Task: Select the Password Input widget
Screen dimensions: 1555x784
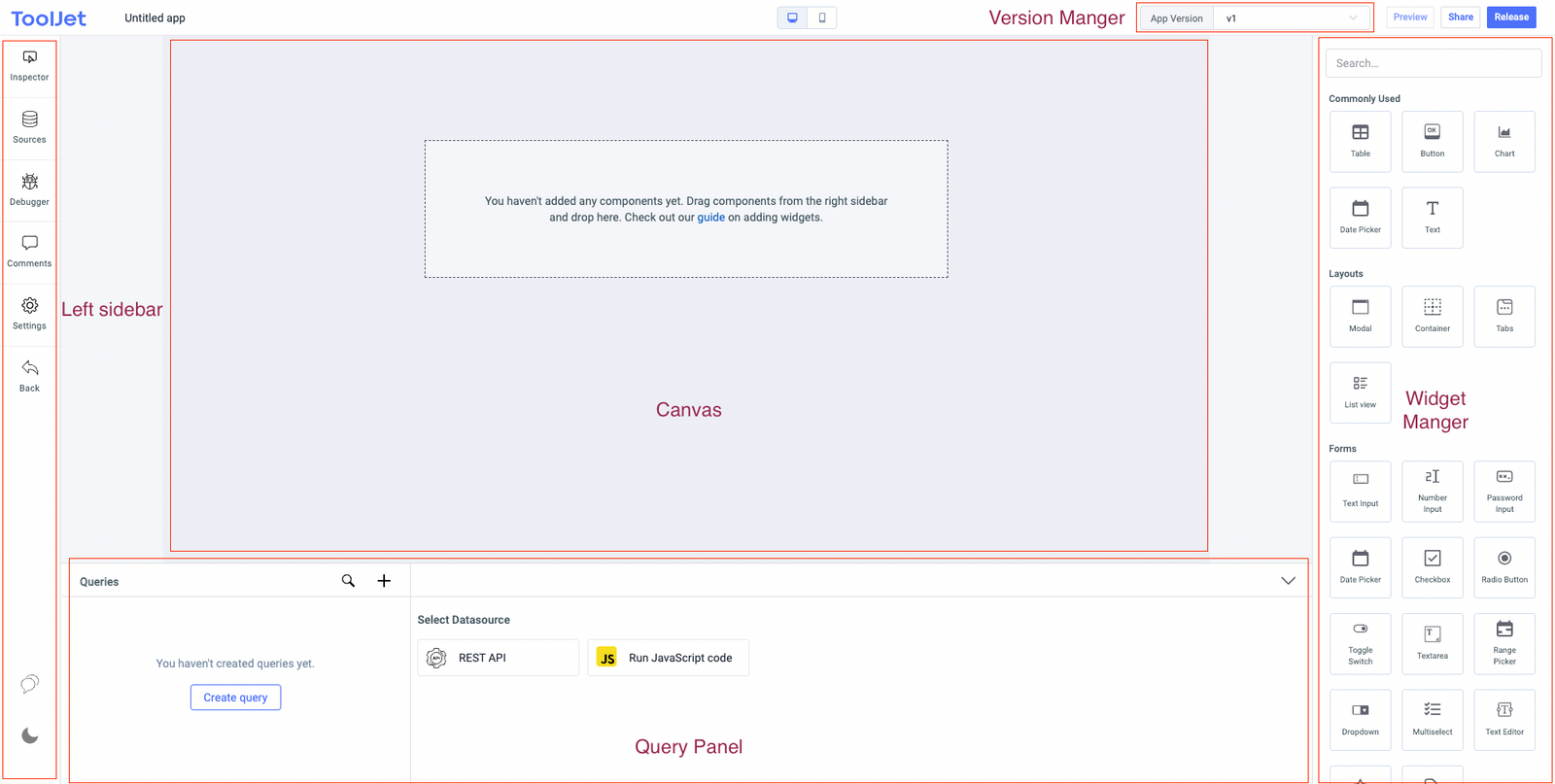Action: tap(1504, 492)
